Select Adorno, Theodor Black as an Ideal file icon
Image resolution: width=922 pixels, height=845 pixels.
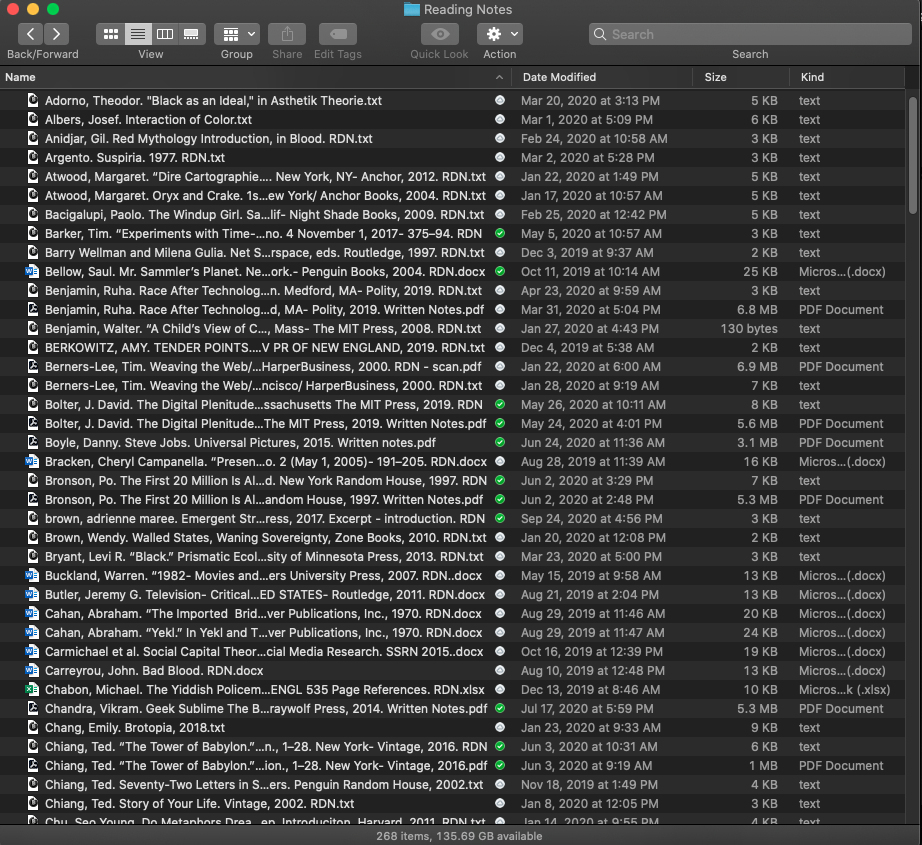(x=34, y=101)
